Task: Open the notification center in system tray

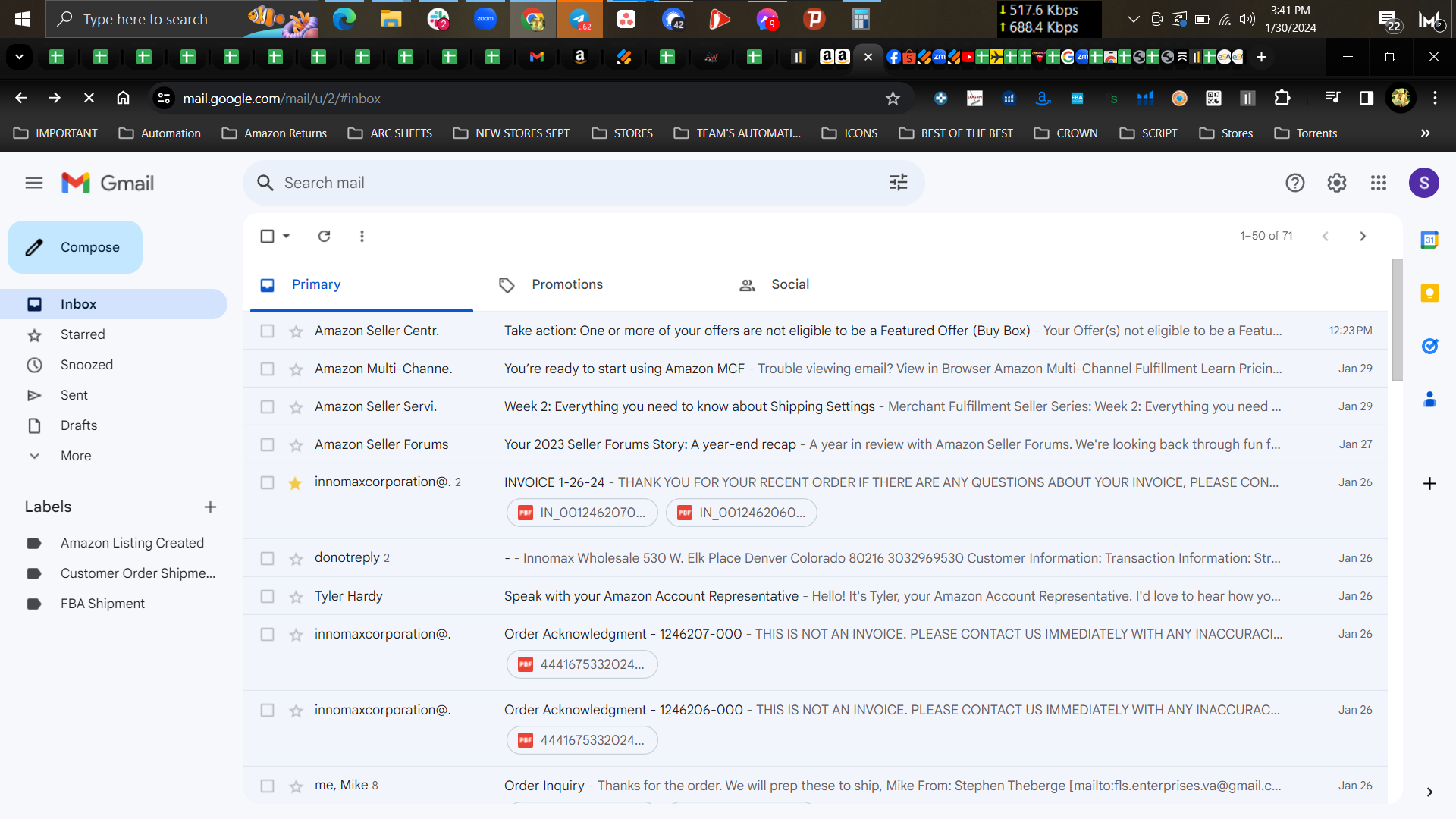Action: click(1389, 20)
